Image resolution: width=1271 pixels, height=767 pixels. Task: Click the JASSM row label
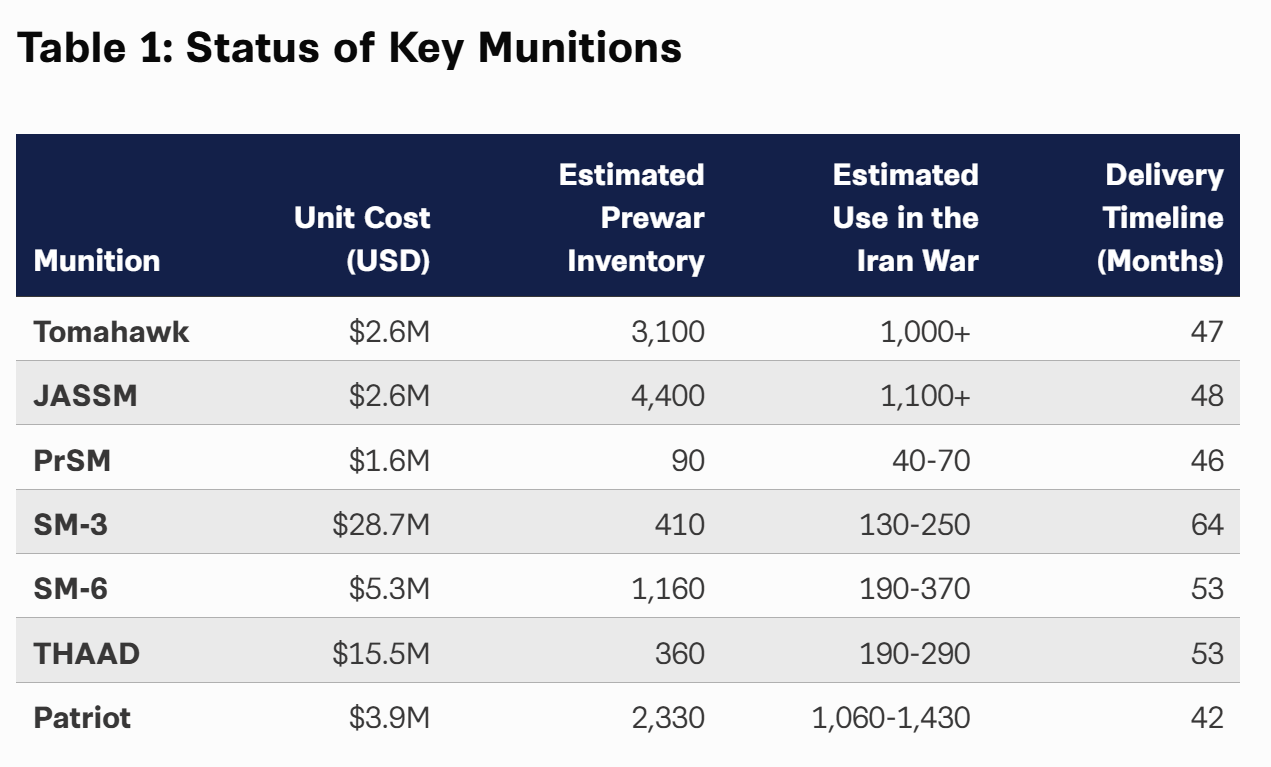tap(85, 396)
